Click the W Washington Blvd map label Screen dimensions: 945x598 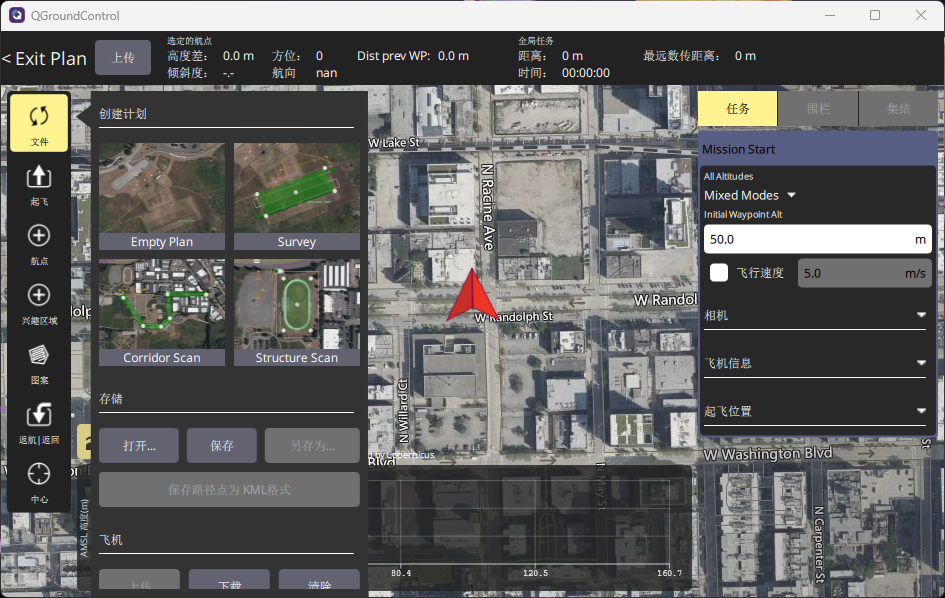[x=768, y=453]
